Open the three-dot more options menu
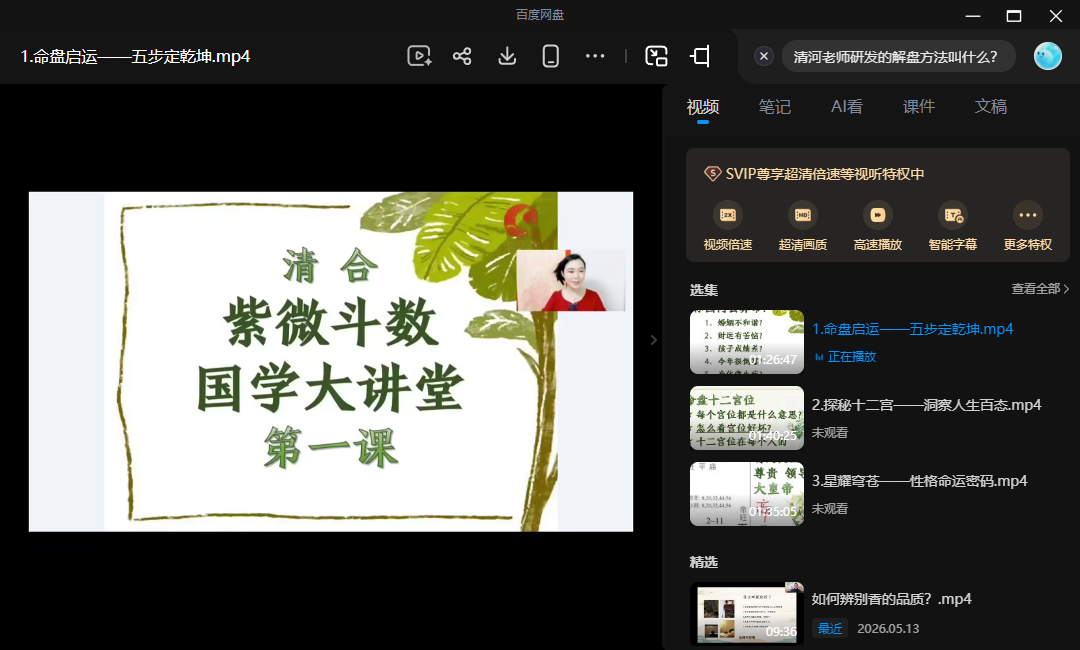The width and height of the screenshot is (1080, 650). [x=594, y=56]
